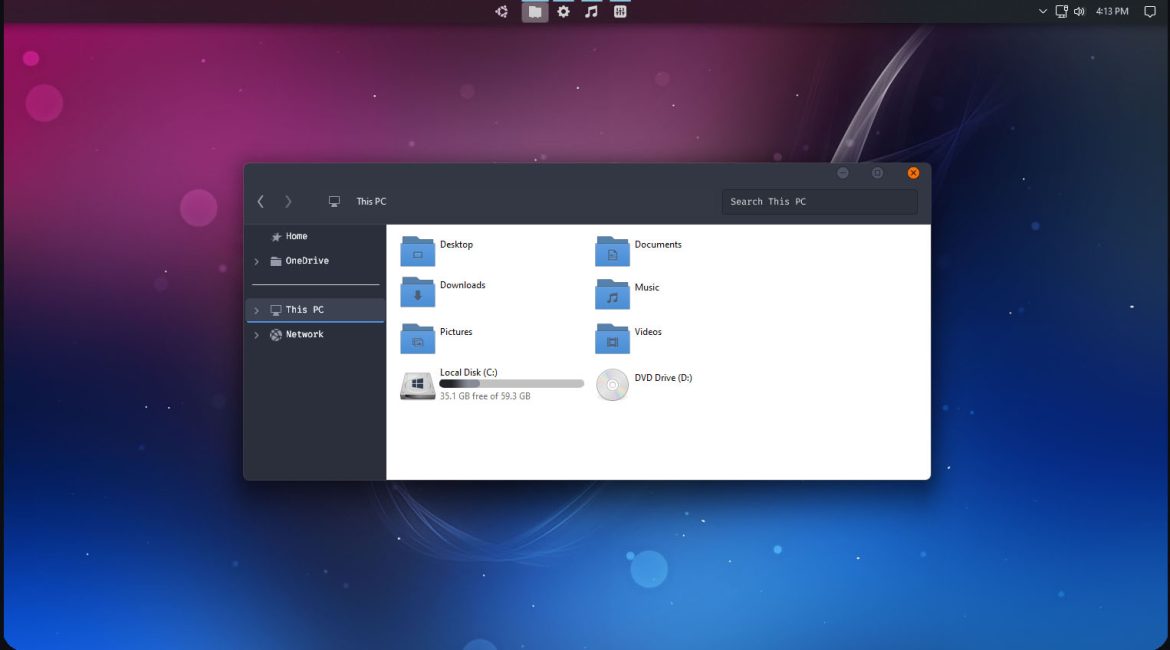Go forward using the right arrow
This screenshot has height=650, width=1170.
[x=288, y=202]
